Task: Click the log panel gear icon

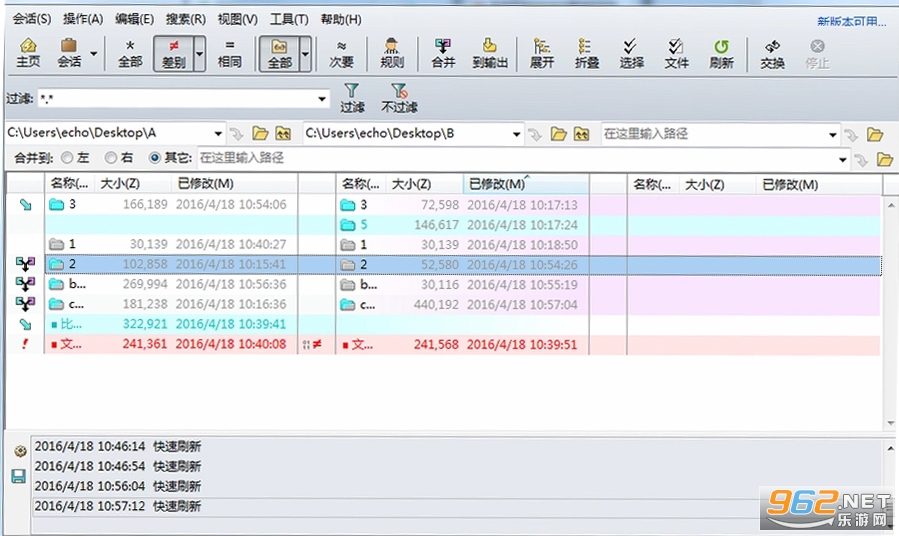Action: pos(20,451)
